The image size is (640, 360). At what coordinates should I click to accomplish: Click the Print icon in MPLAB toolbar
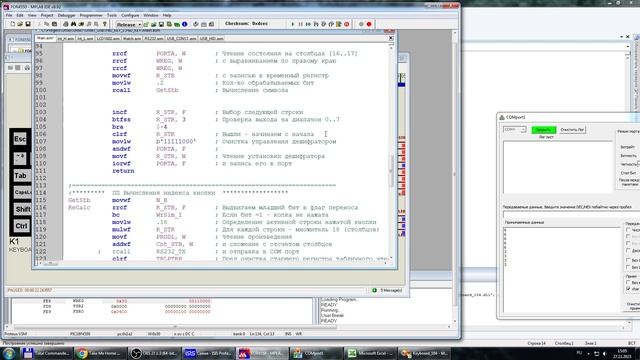[x=65, y=24]
